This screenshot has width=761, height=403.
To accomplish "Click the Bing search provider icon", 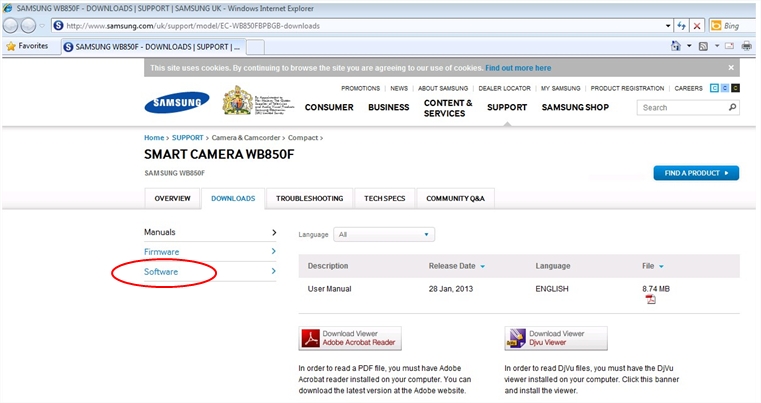I will click(x=716, y=26).
